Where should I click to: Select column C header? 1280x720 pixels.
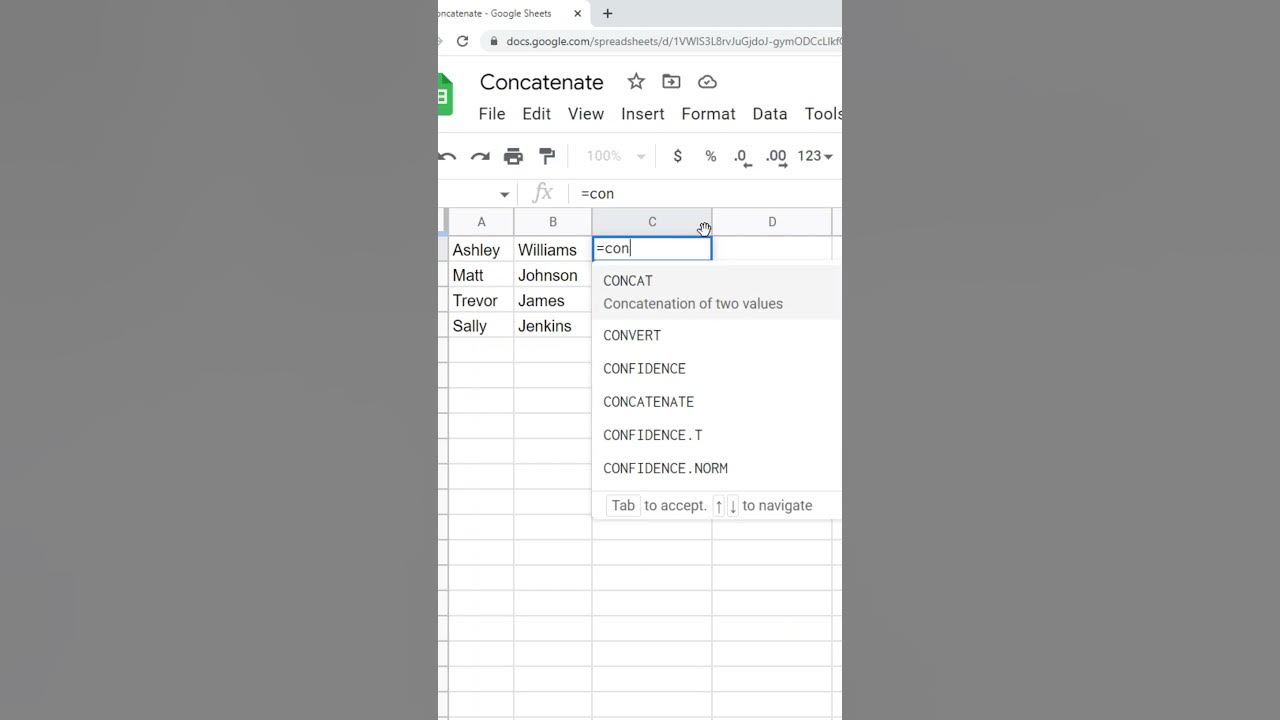point(652,222)
